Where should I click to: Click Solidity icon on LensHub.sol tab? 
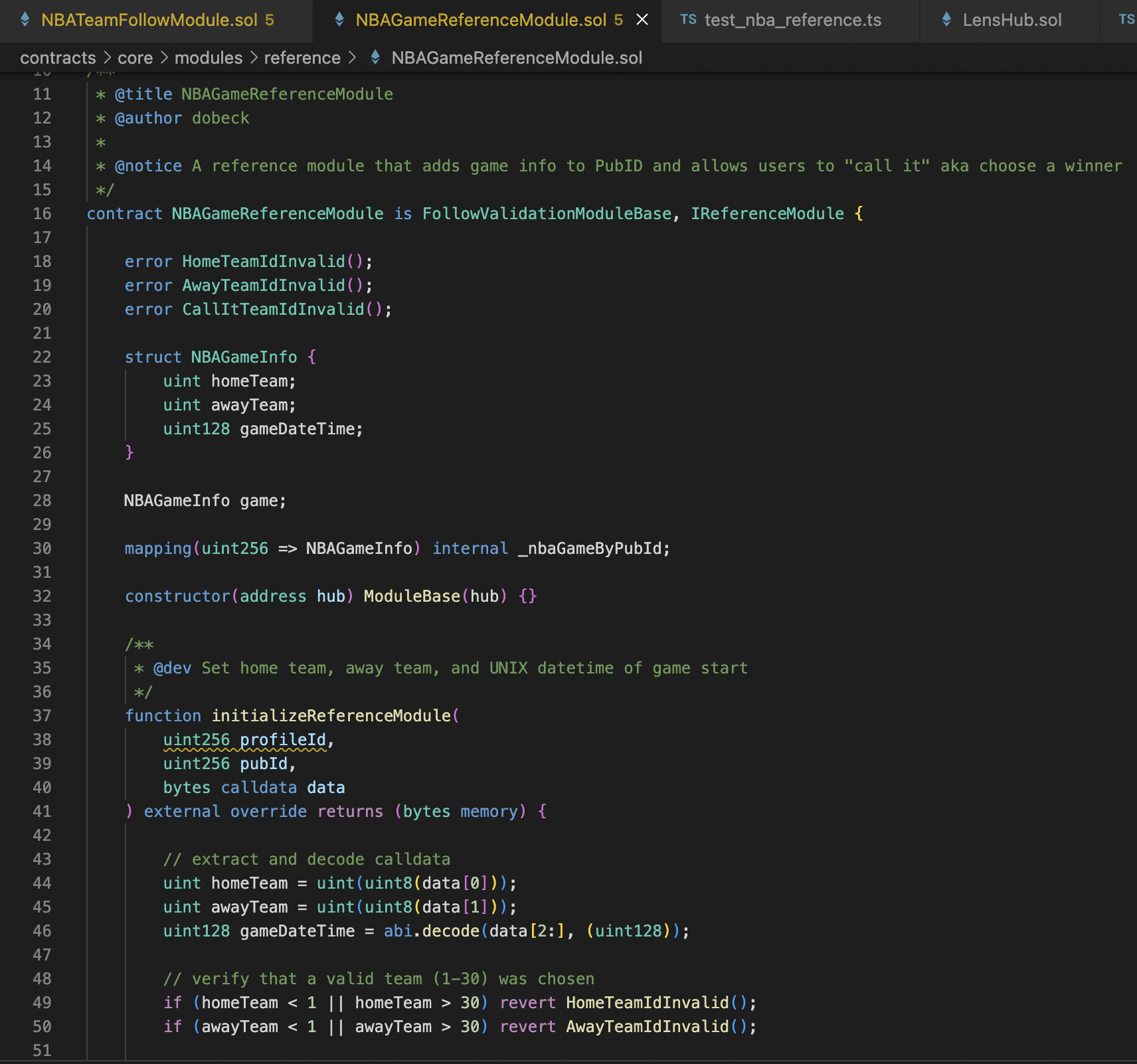coord(946,20)
